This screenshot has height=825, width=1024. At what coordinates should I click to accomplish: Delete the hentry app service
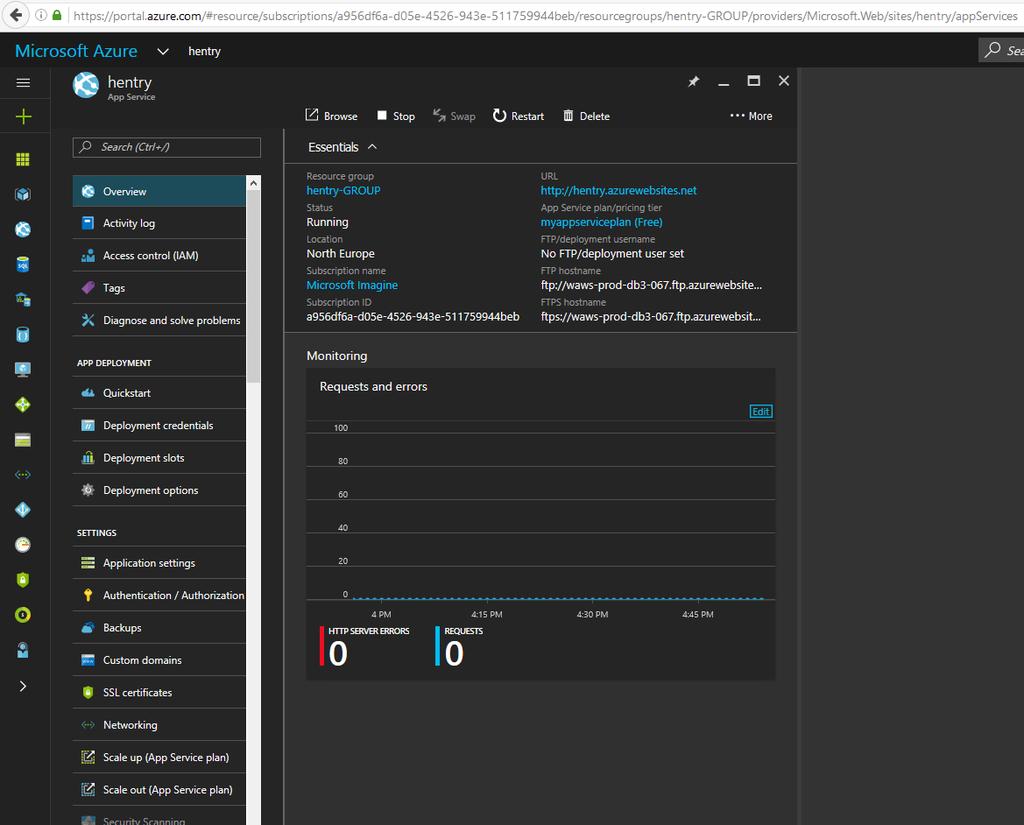[586, 116]
